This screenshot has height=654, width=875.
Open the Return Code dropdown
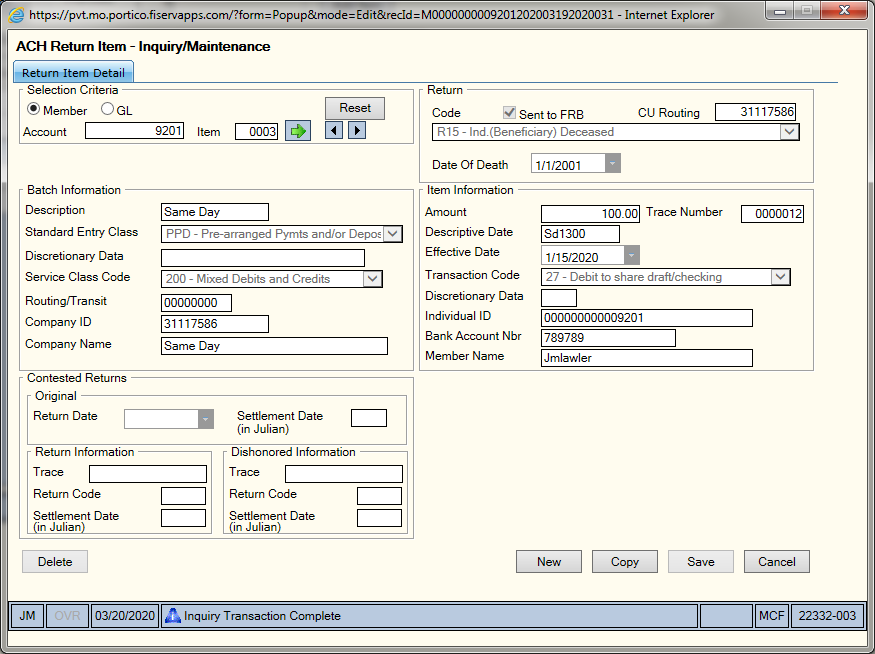point(616,132)
